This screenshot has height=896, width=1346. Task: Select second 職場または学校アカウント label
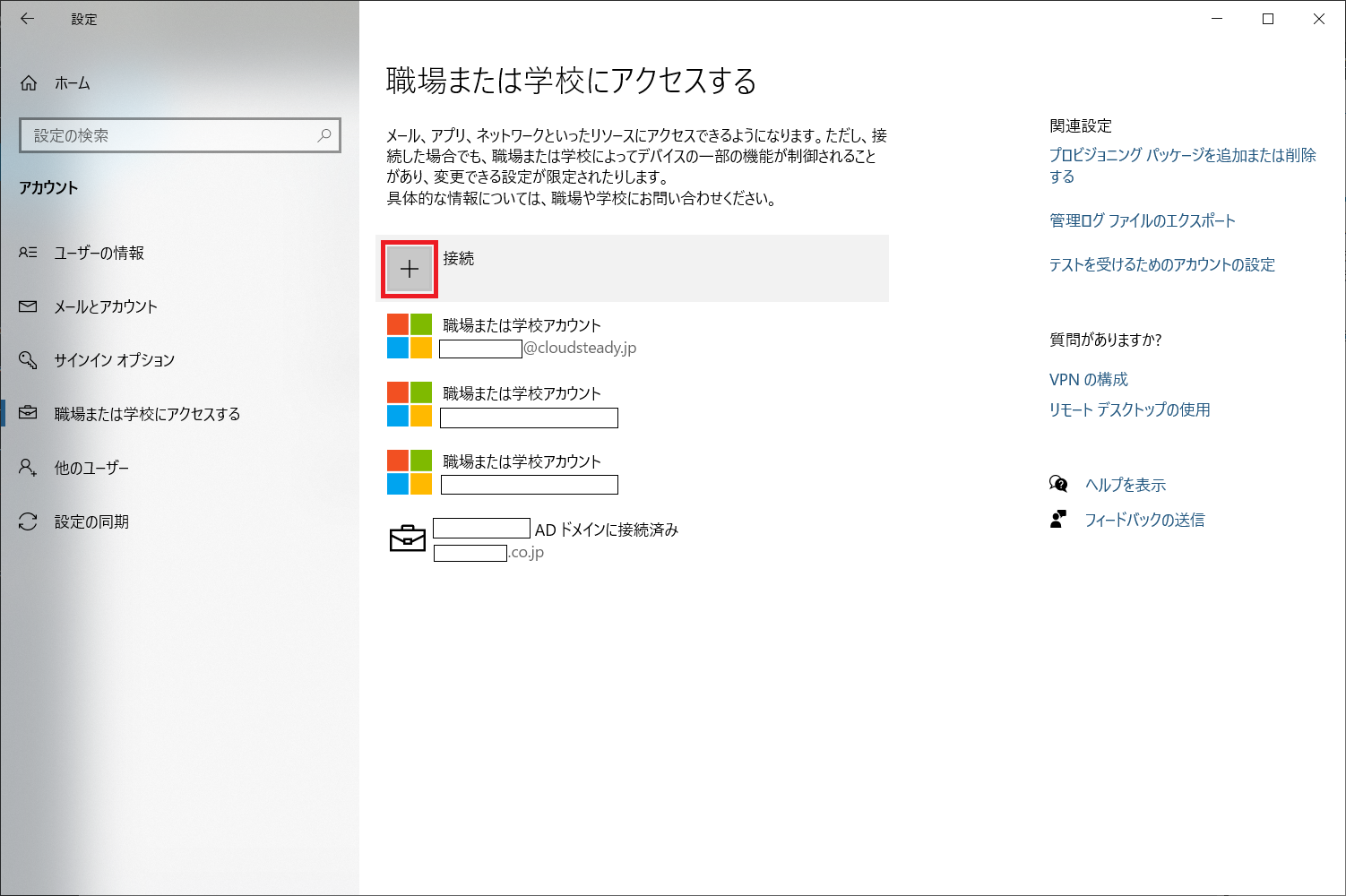[522, 393]
